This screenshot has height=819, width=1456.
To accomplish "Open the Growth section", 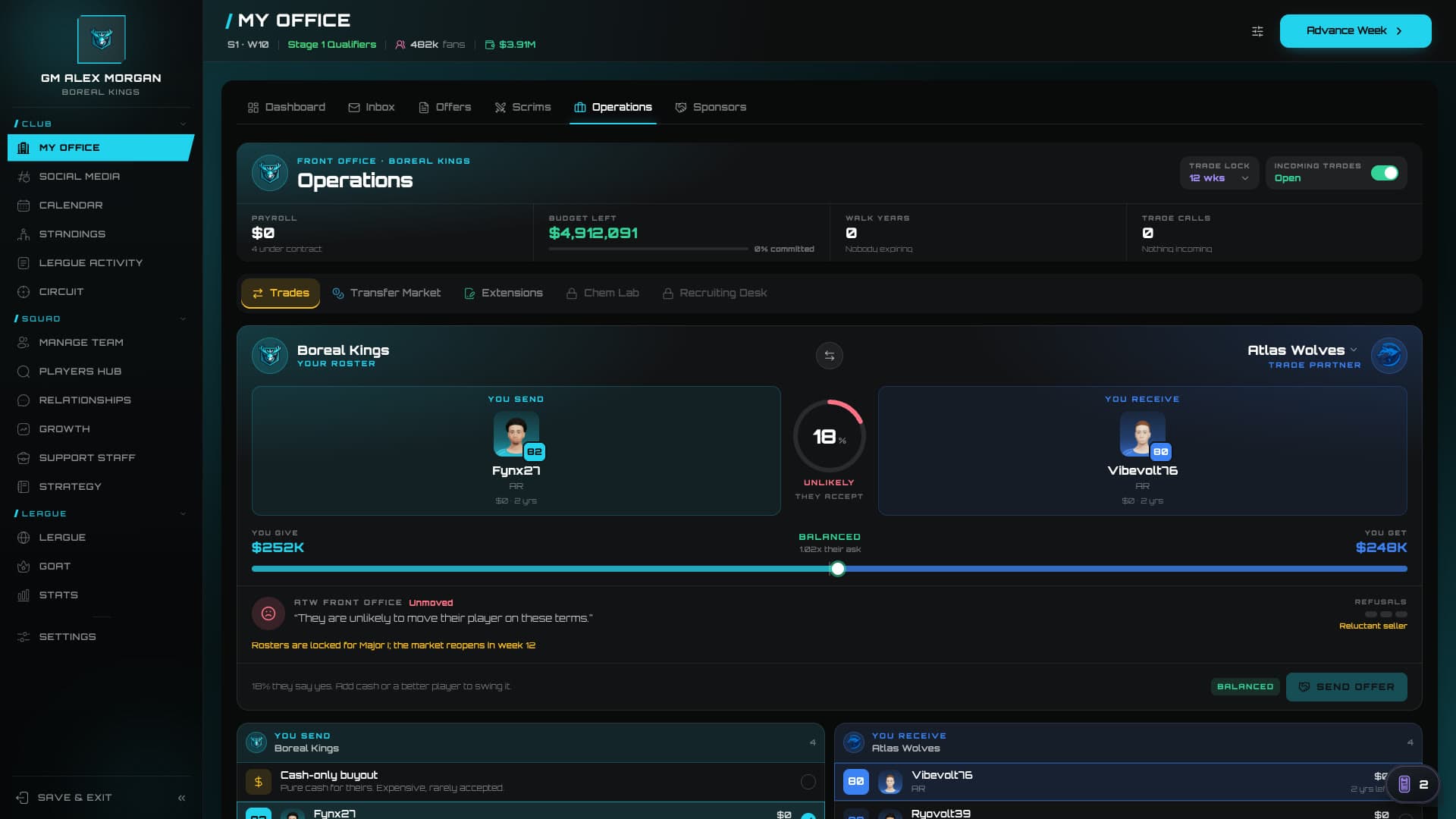I will pyautogui.click(x=101, y=429).
